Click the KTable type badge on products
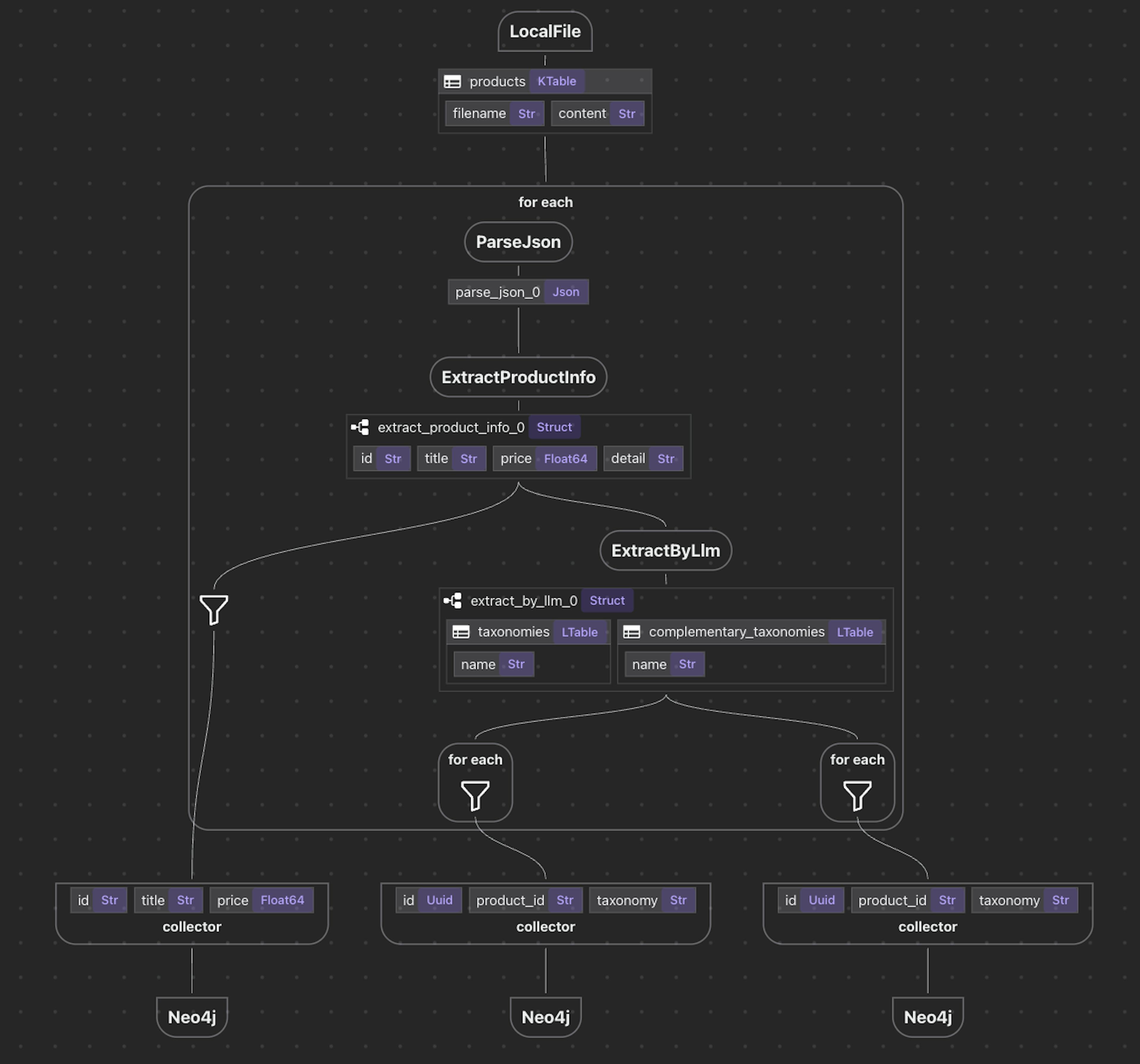1140x1064 pixels. (x=556, y=81)
